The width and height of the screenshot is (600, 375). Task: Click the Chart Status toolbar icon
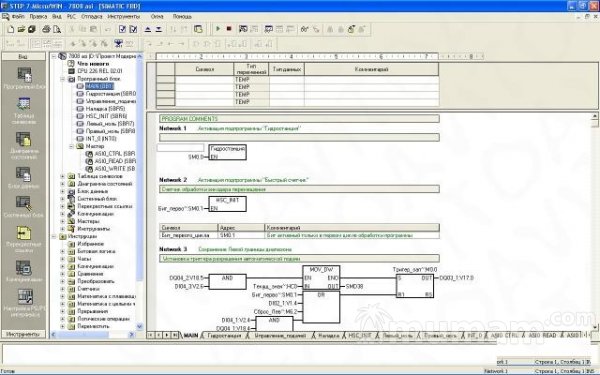pos(269,29)
